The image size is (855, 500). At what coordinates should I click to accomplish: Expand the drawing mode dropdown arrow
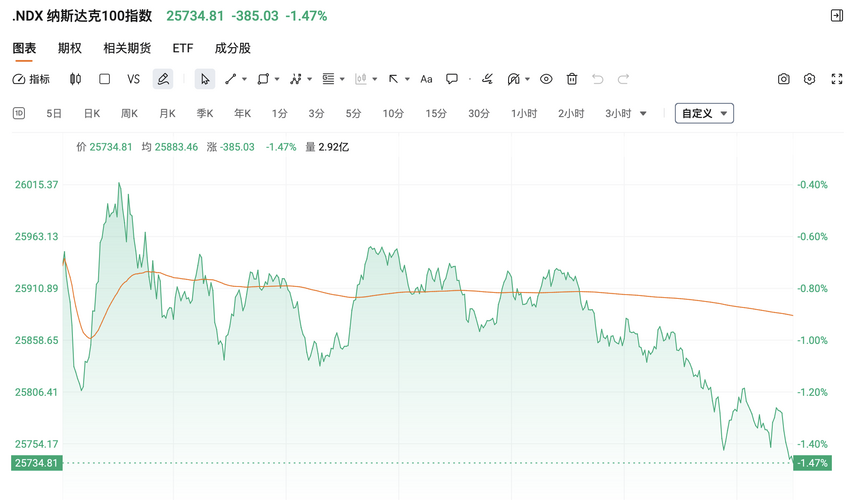(x=527, y=79)
